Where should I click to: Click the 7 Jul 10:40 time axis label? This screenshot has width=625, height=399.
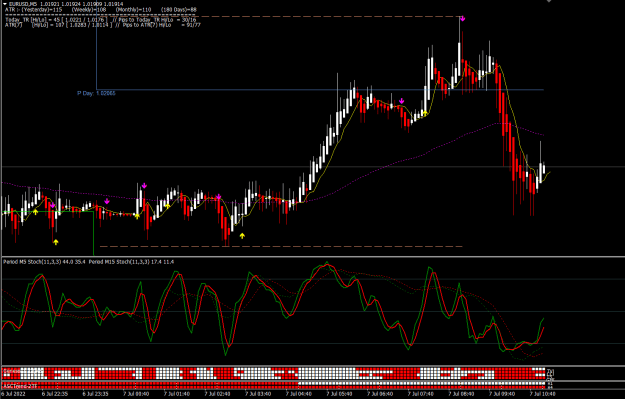point(542,394)
